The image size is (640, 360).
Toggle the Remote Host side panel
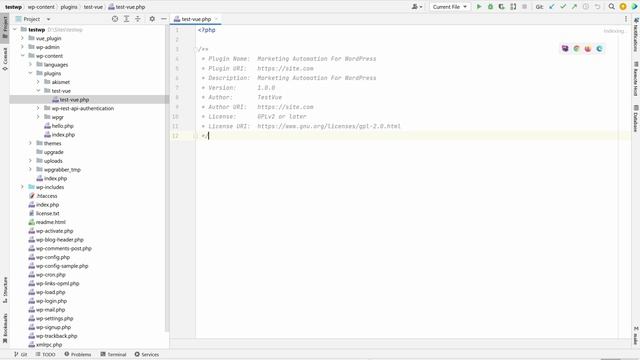636,79
